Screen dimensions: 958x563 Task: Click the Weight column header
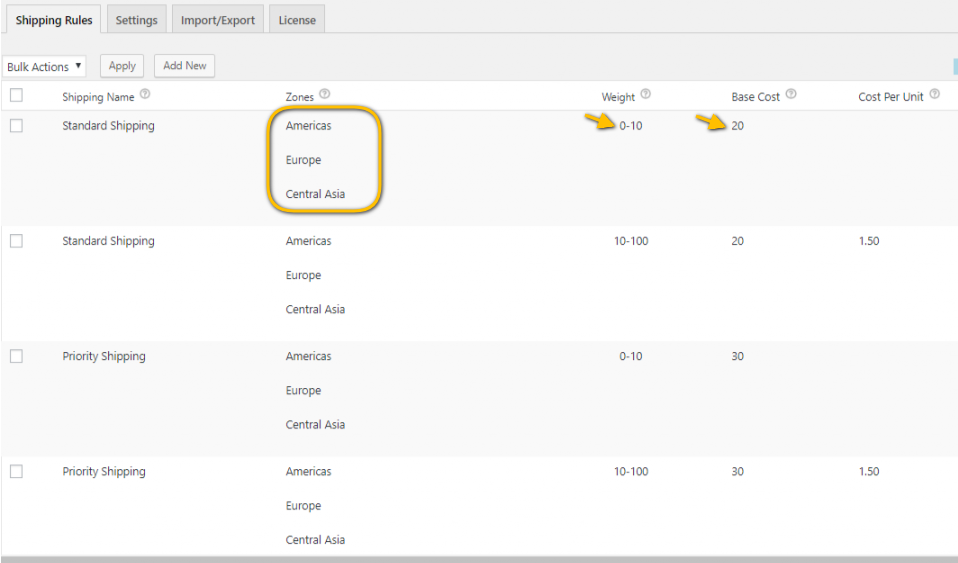pos(618,97)
